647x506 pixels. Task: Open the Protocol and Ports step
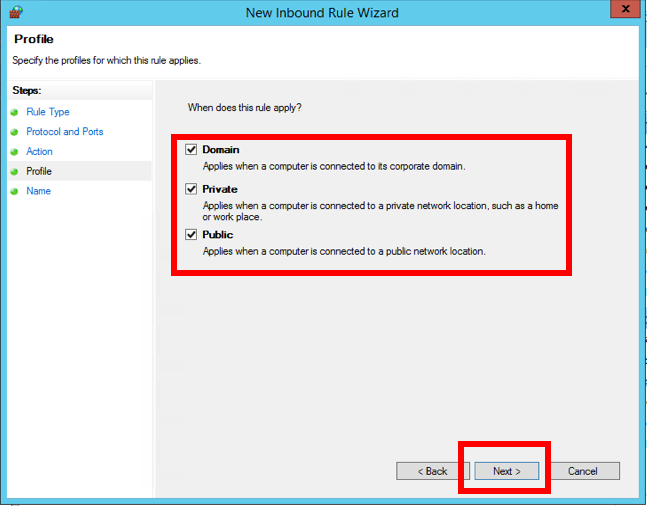[64, 132]
